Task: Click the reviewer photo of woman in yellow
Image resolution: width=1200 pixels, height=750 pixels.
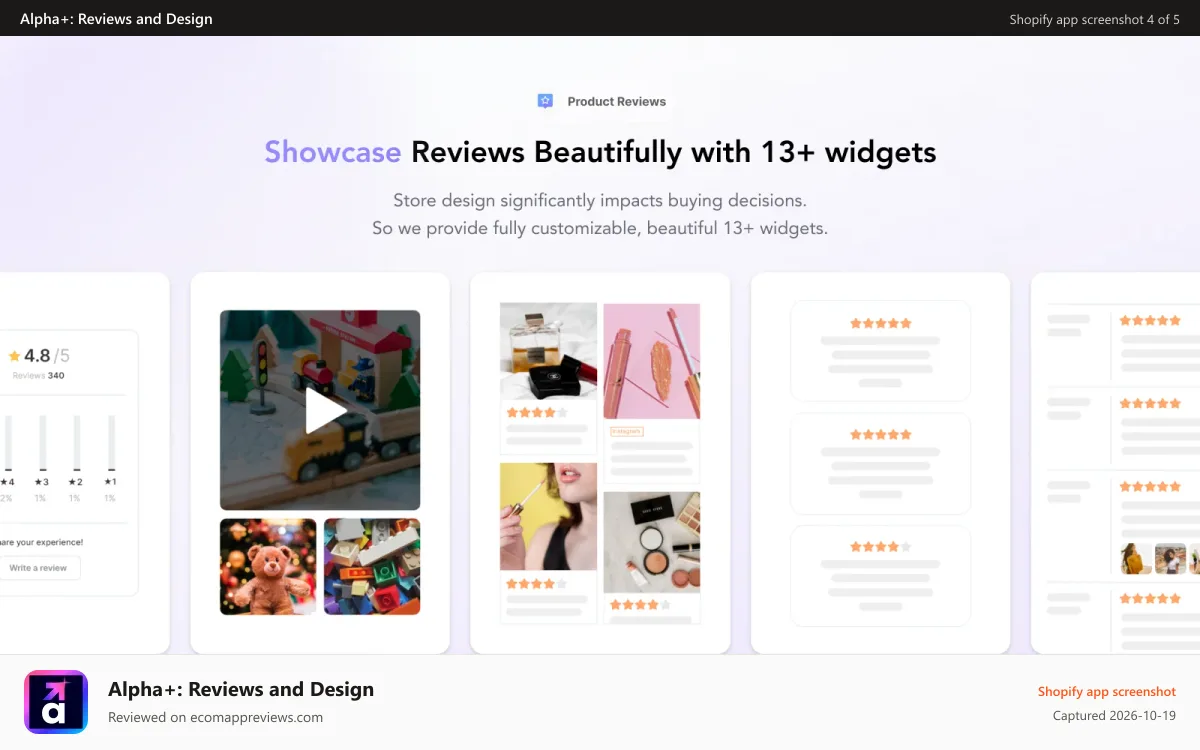Action: click(1136, 558)
